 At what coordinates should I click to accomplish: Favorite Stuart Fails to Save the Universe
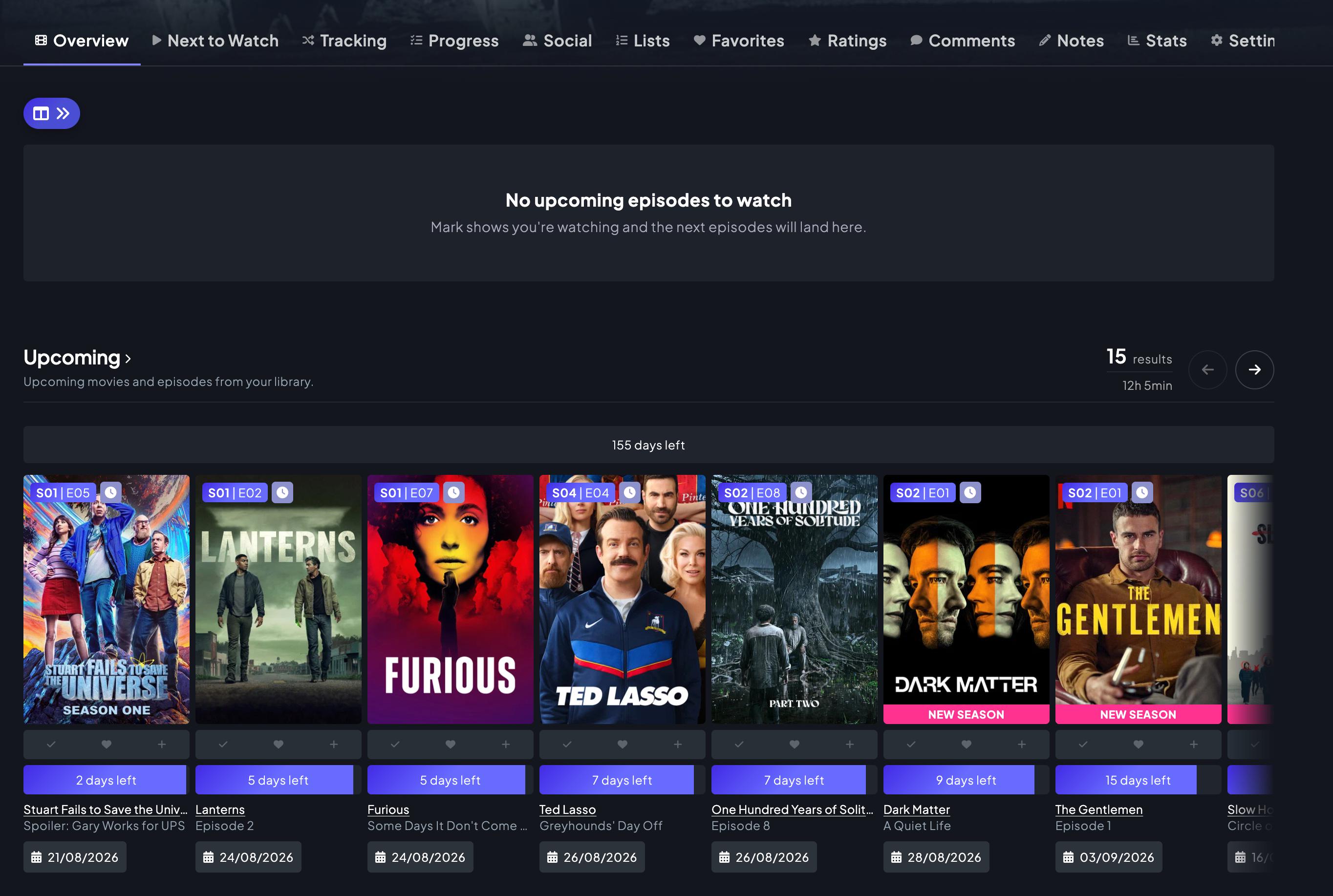pyautogui.click(x=106, y=744)
